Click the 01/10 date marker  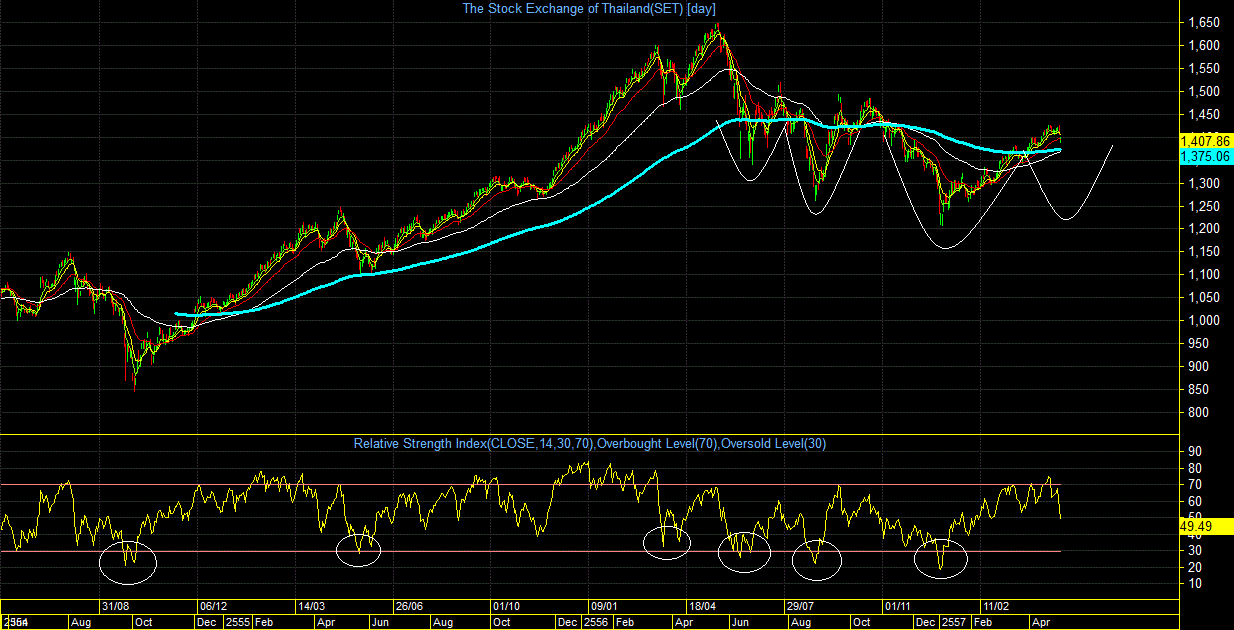506,606
